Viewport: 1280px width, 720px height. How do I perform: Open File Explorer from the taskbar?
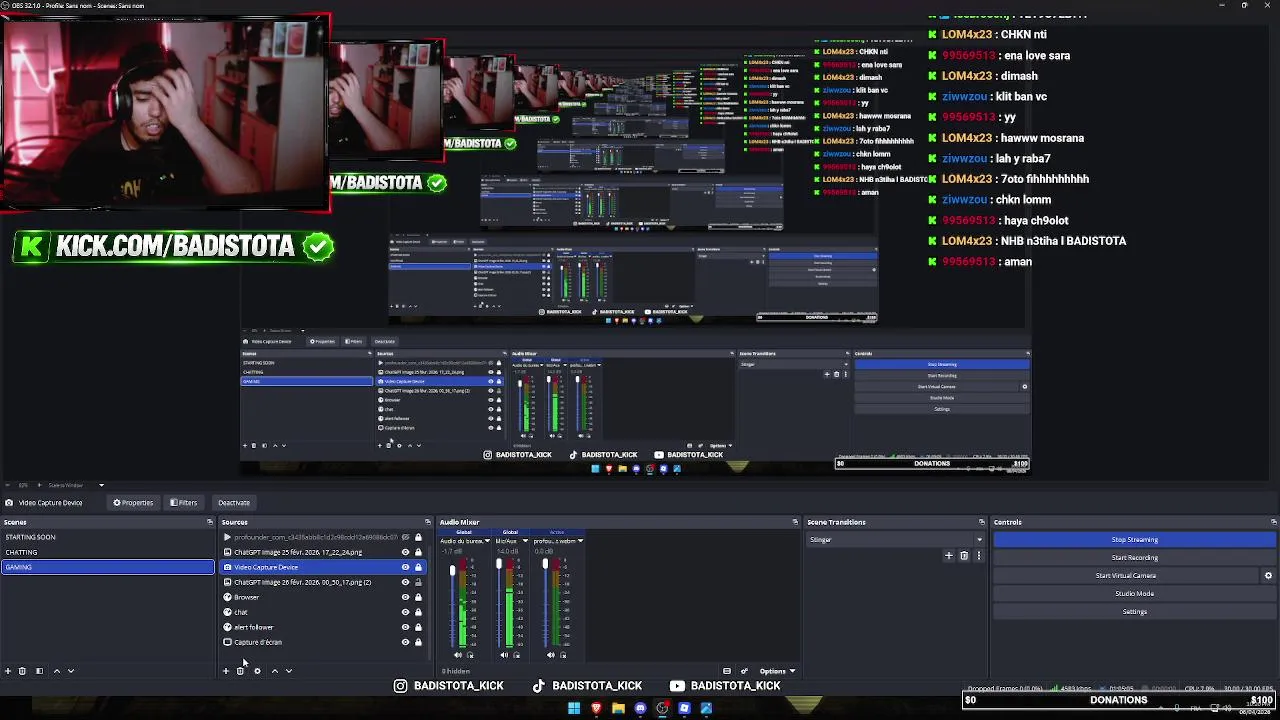click(x=618, y=708)
